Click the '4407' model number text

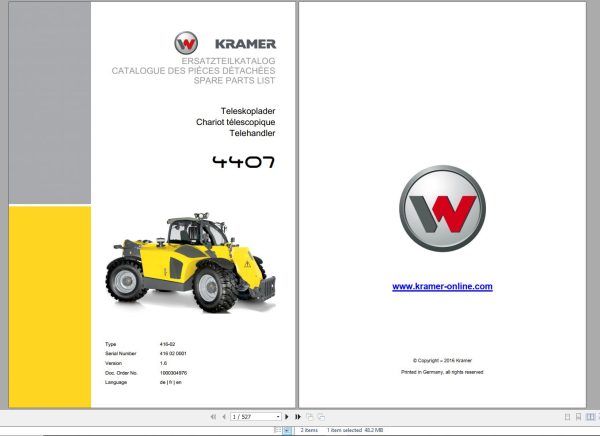244,162
